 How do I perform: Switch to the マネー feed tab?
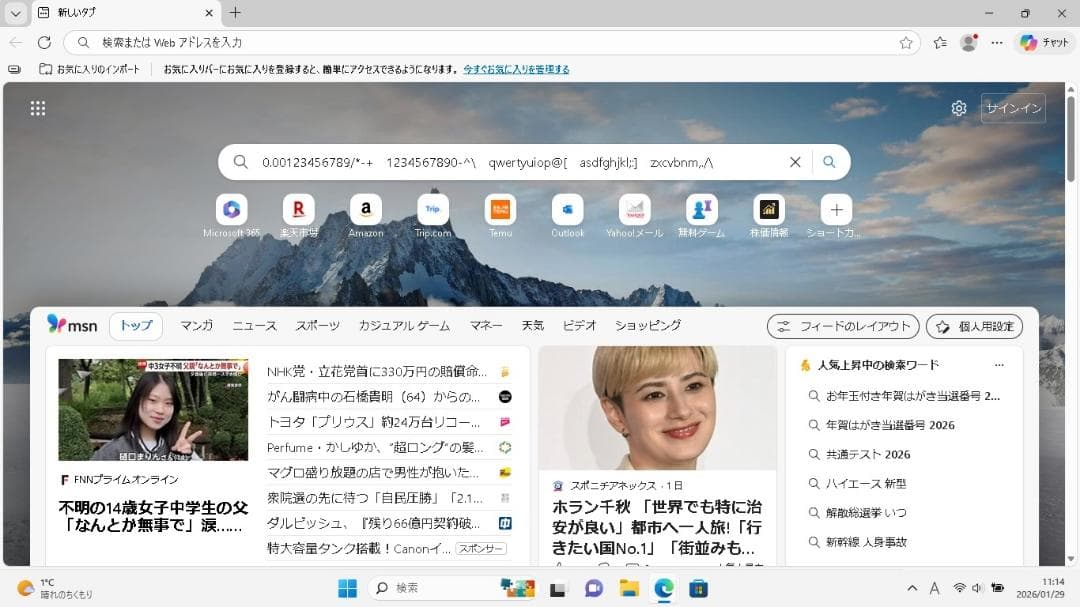point(486,325)
